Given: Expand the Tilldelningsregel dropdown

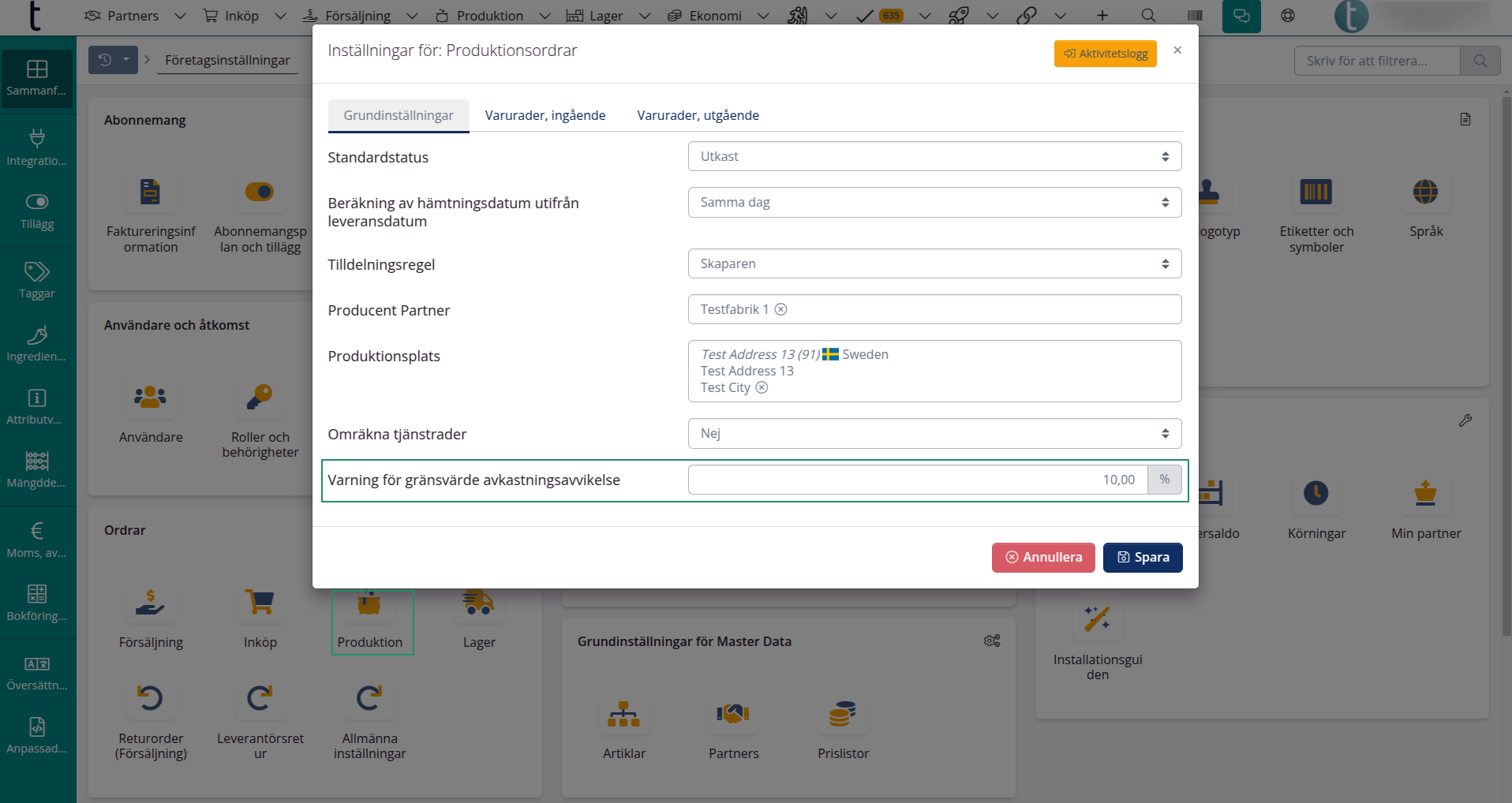Looking at the screenshot, I should point(934,263).
